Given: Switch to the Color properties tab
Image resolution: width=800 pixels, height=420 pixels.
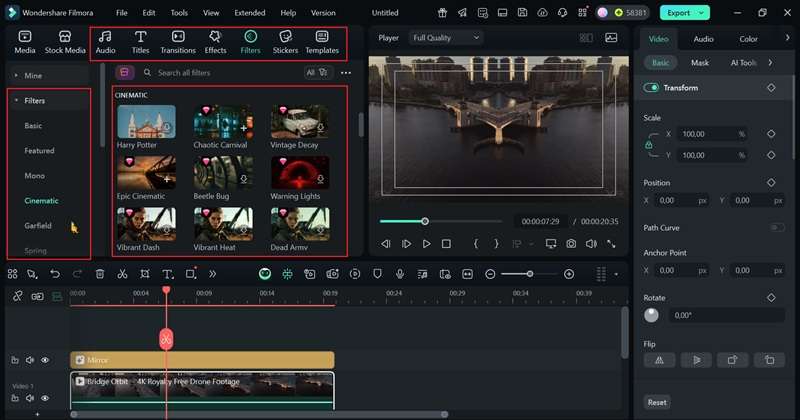Looking at the screenshot, I should [748, 39].
